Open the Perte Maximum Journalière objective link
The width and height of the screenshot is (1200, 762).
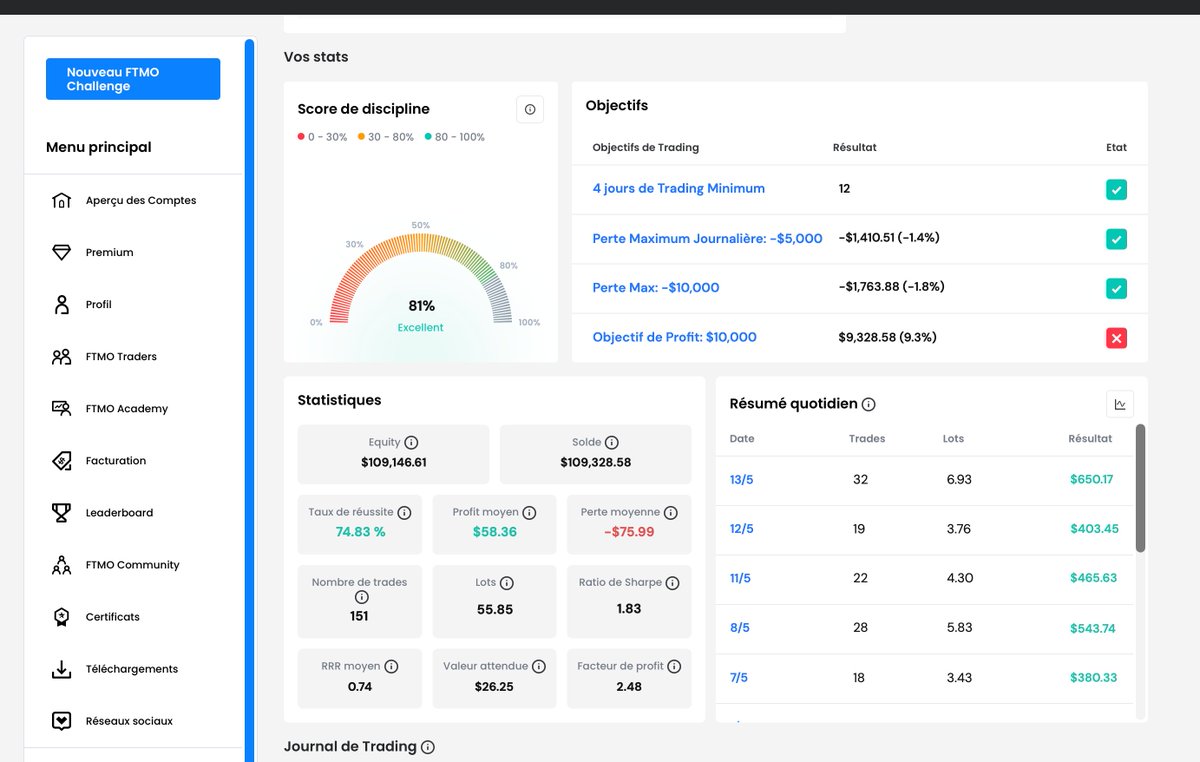click(x=707, y=238)
